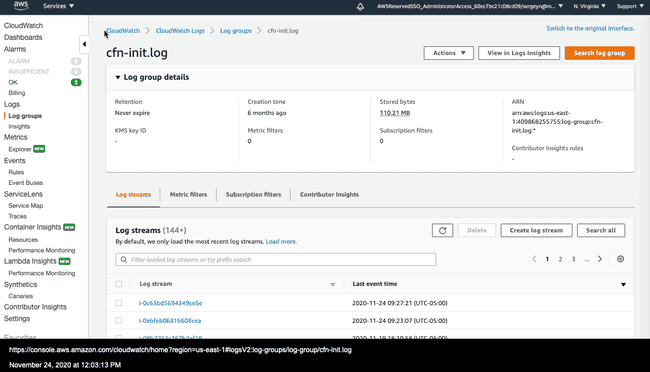Screen dimensions: 650x372
Task: Open Container Insights in the sidebar
Action: pos(32,227)
